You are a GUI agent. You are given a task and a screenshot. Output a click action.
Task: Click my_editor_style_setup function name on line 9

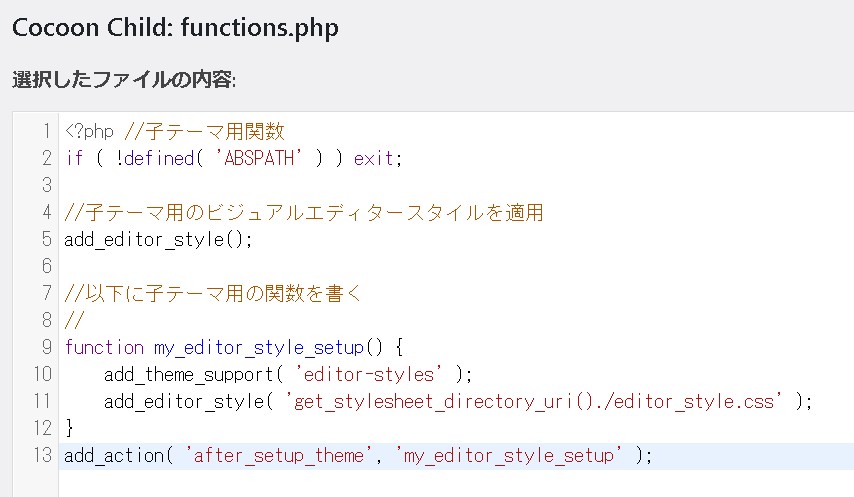click(258, 347)
